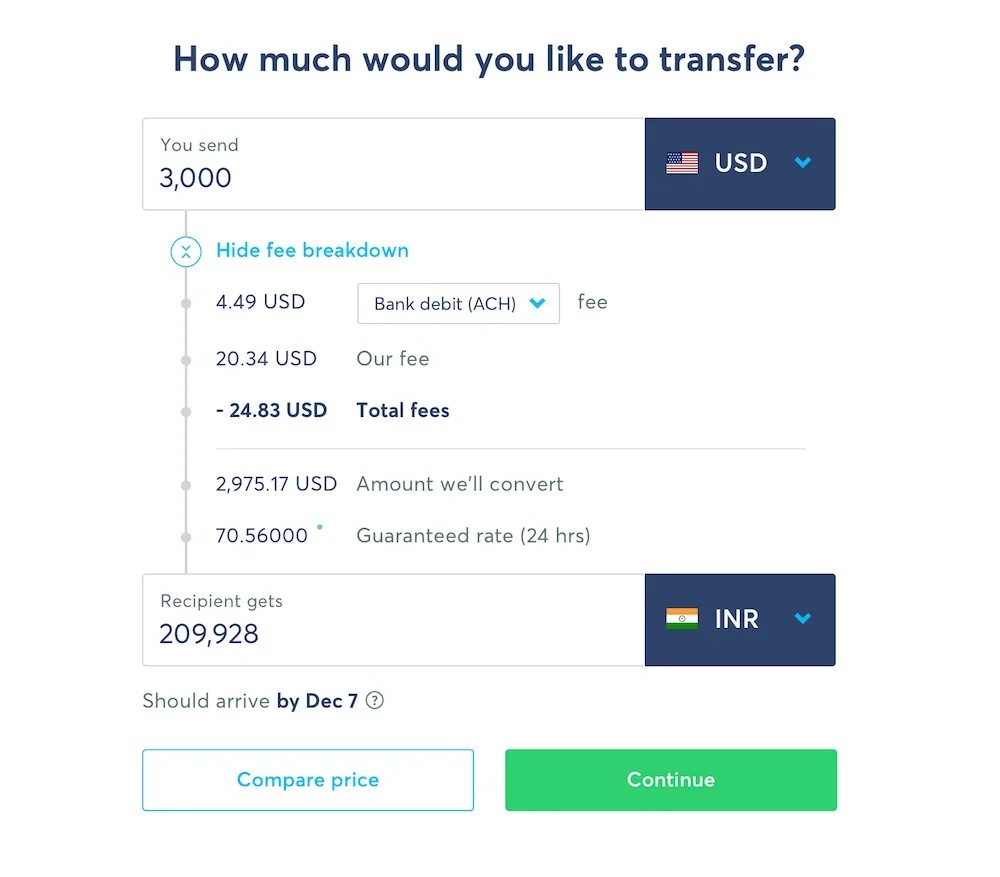Image resolution: width=1000 pixels, height=877 pixels.
Task: Click the US flag icon
Action: (682, 163)
